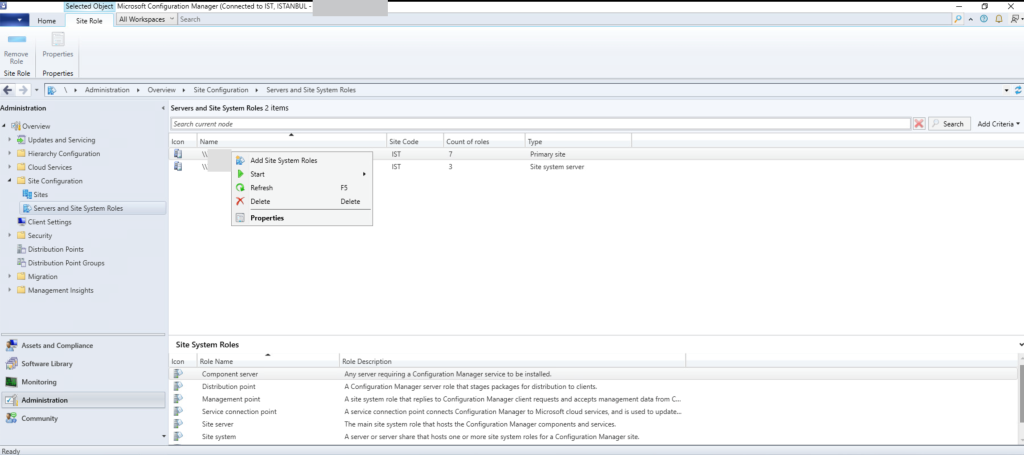
Task: Click the Remove Role ribbon icon
Action: [x=16, y=42]
